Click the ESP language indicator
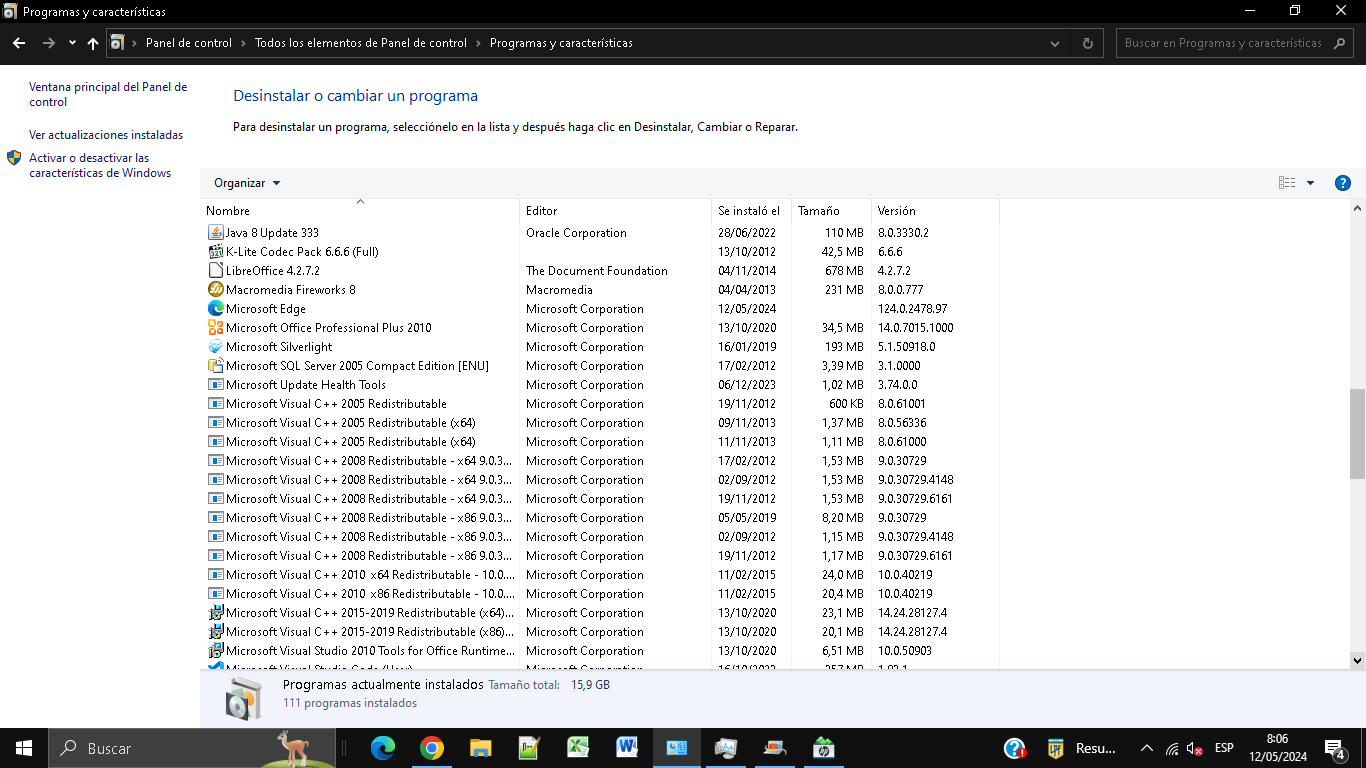This screenshot has width=1366, height=768. (1224, 748)
